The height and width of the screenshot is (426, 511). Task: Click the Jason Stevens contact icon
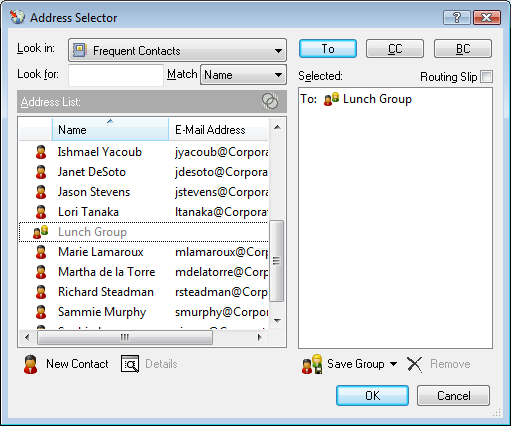(x=41, y=192)
